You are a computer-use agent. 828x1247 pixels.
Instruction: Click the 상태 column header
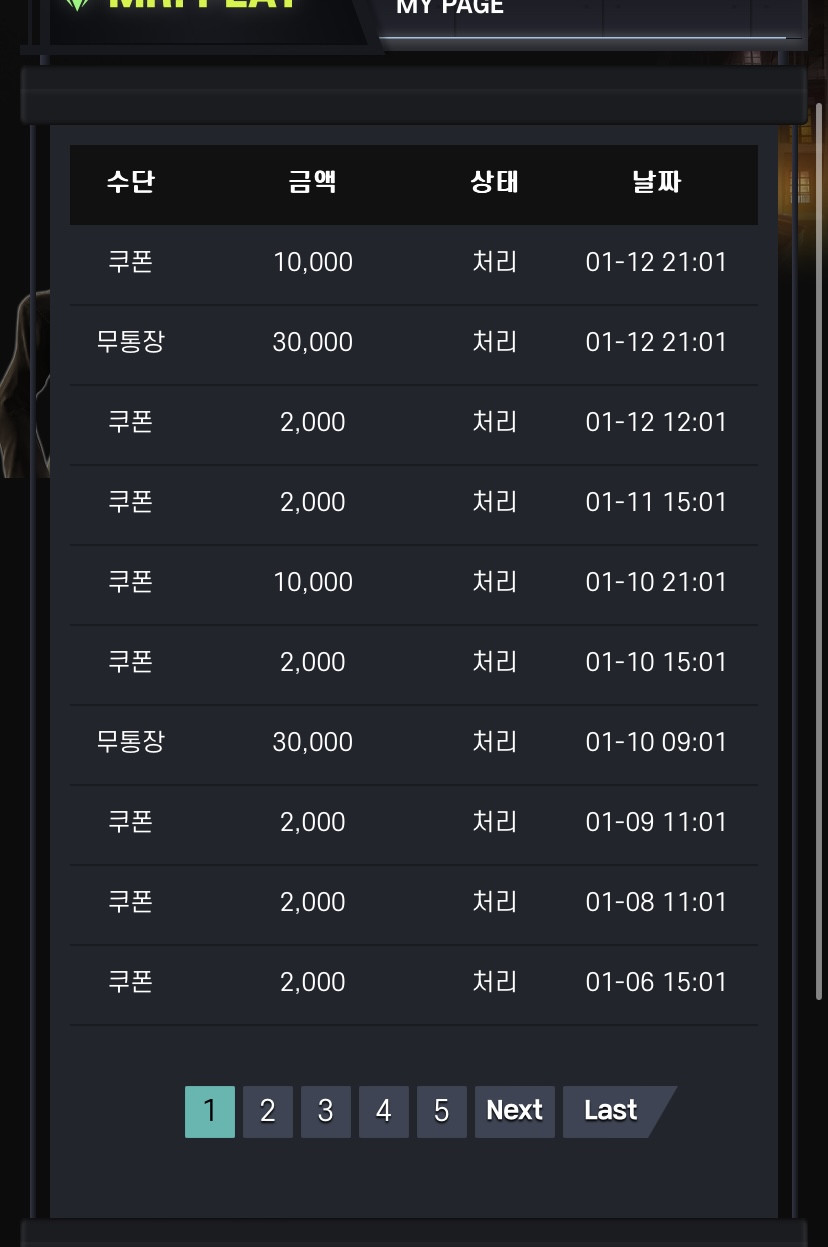495,182
